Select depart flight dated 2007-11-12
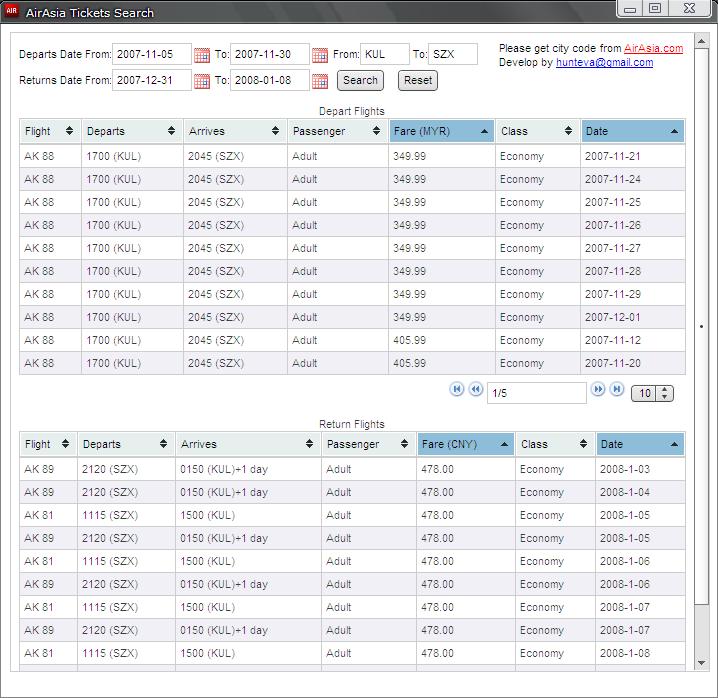718x698 pixels. 352,340
